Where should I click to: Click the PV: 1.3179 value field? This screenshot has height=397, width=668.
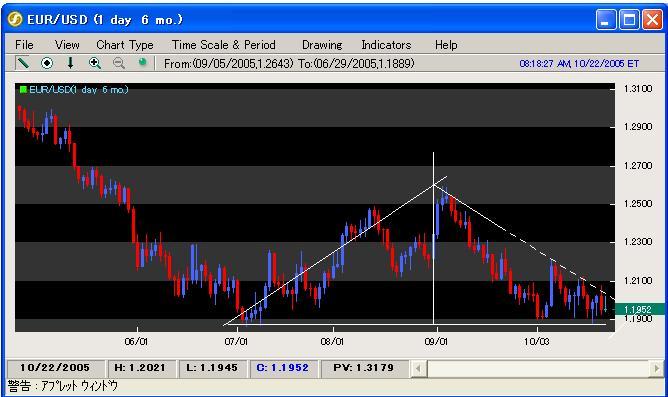coord(364,368)
